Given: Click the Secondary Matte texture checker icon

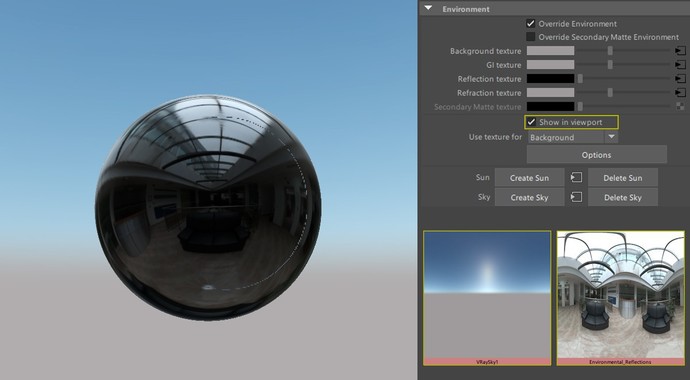Looking at the screenshot, I should (x=680, y=106).
